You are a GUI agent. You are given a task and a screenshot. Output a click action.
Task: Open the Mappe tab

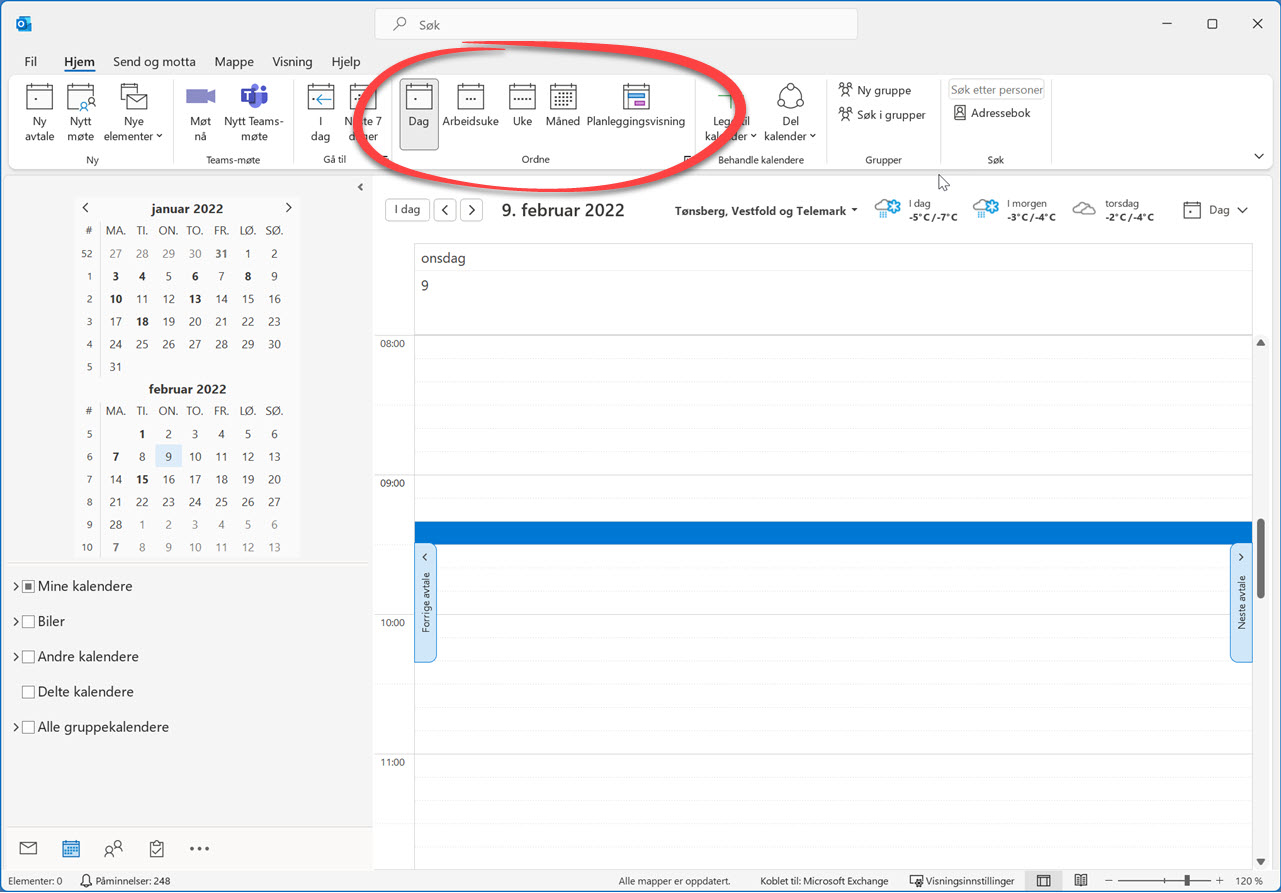tap(234, 61)
